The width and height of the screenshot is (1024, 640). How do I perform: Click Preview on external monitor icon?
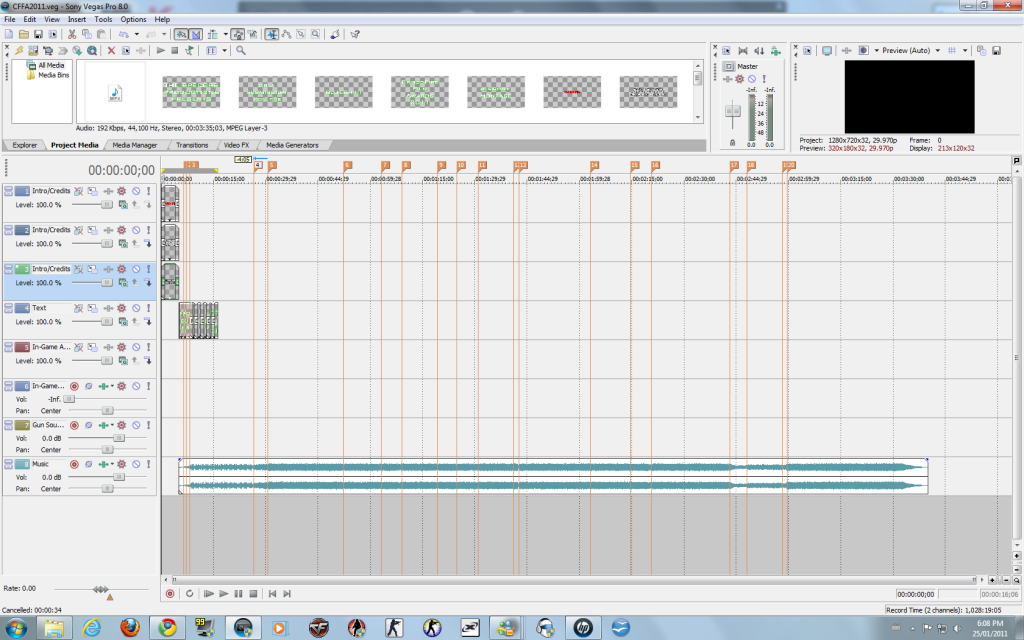(826, 50)
